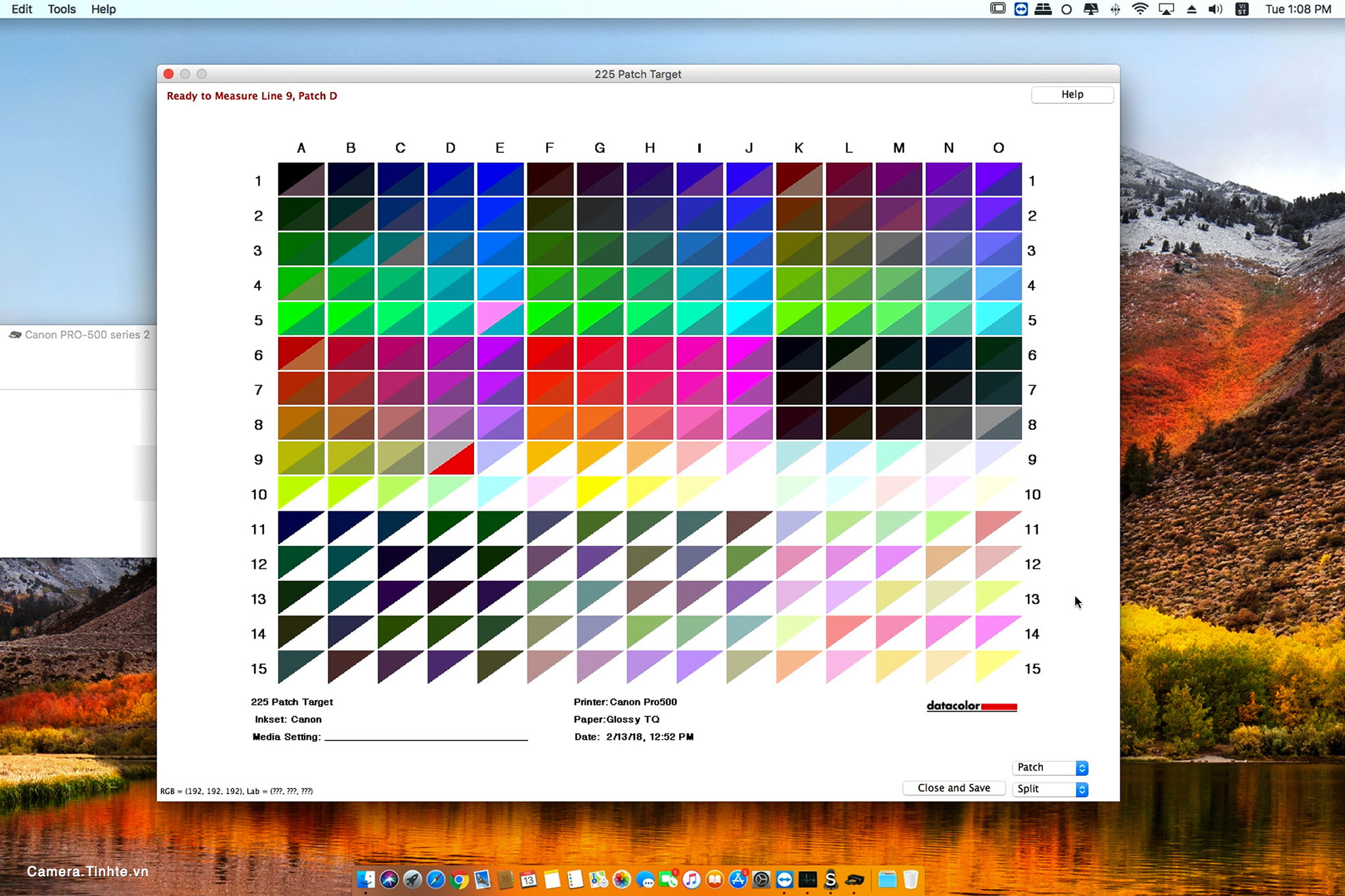This screenshot has width=1345, height=896.
Task: Open the Patch dropdown
Action: [1050, 767]
